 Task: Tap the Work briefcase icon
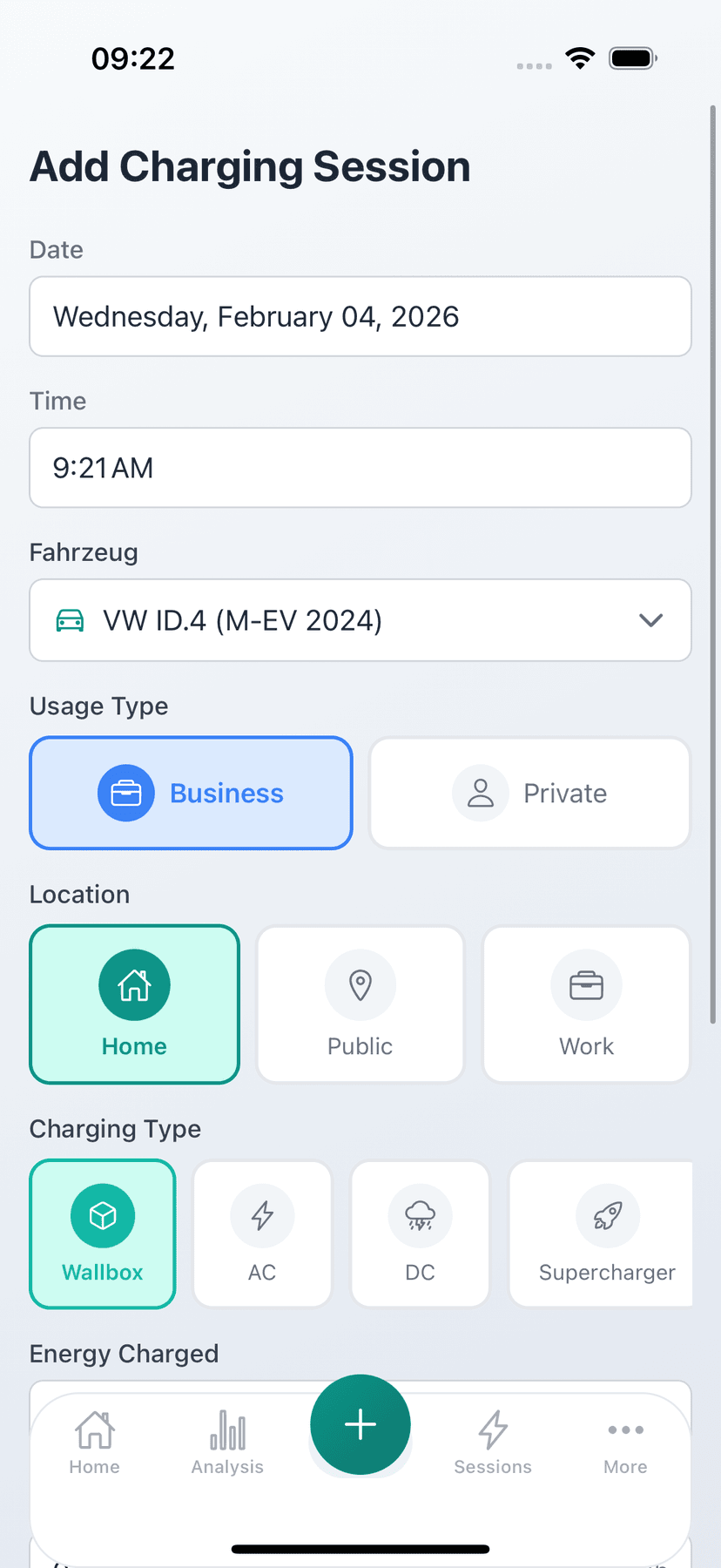tap(586, 985)
